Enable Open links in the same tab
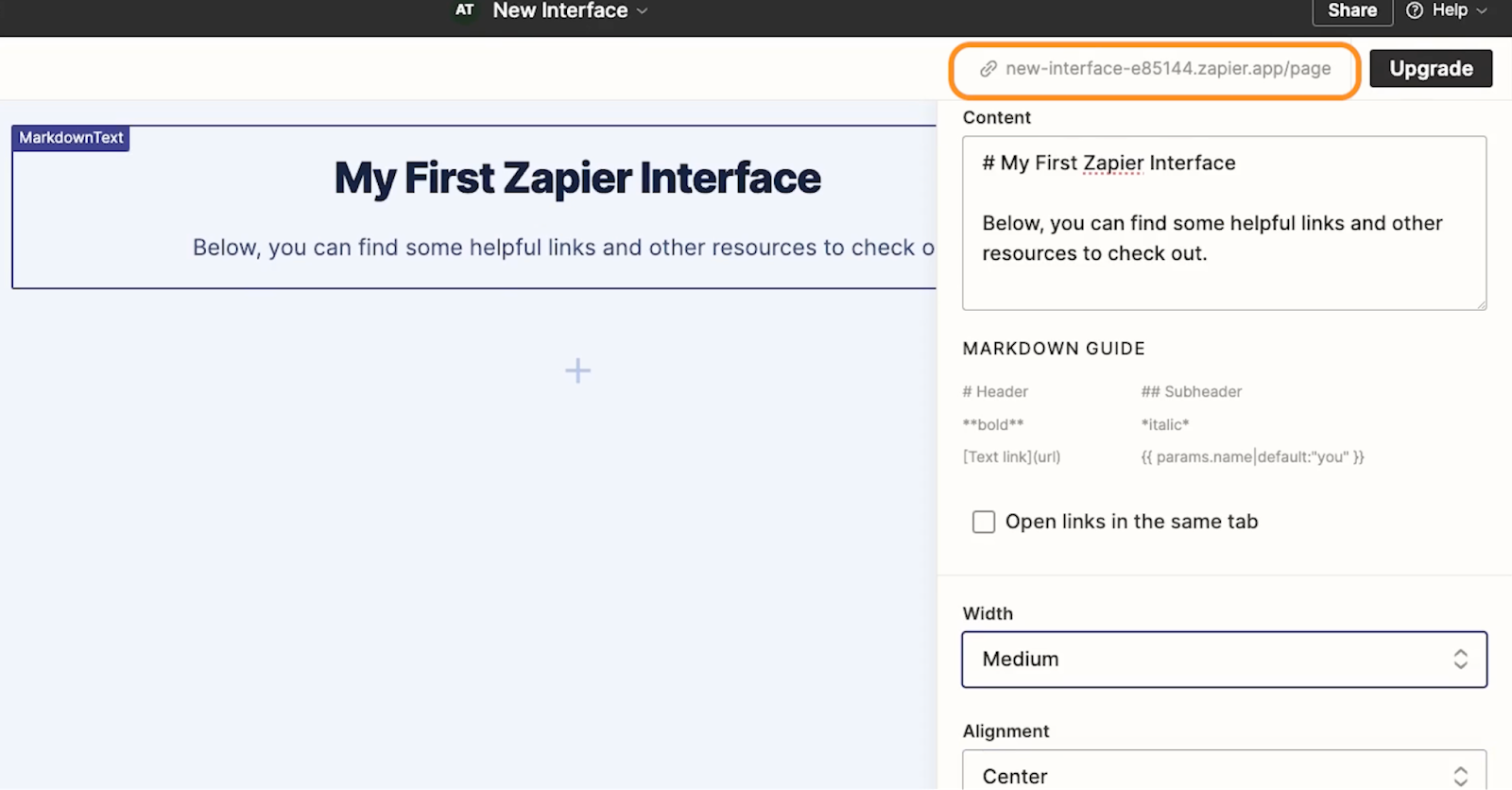The image size is (1512, 790). point(984,522)
